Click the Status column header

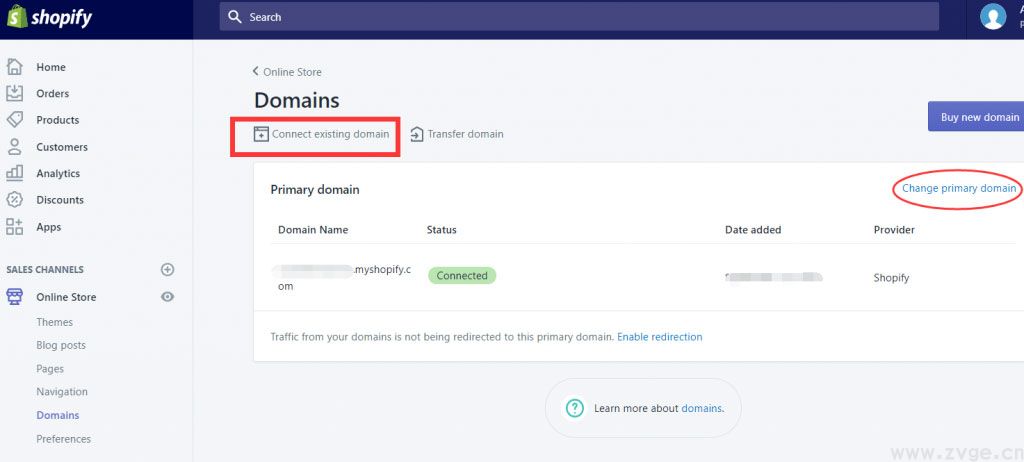pyautogui.click(x=441, y=229)
